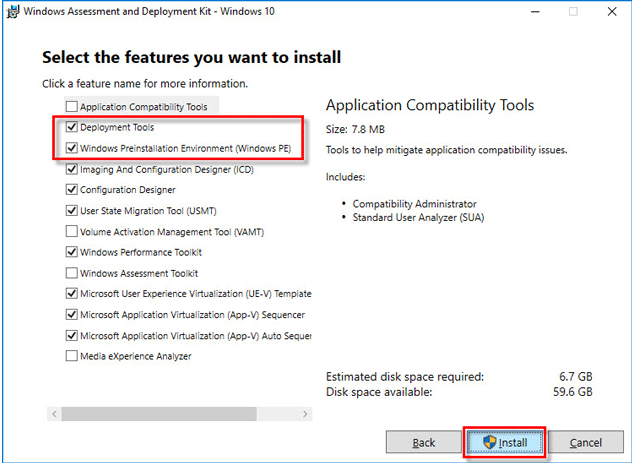Select the Windows Performance Toolkit feature name
The height and width of the screenshot is (465, 634).
[x=141, y=252]
